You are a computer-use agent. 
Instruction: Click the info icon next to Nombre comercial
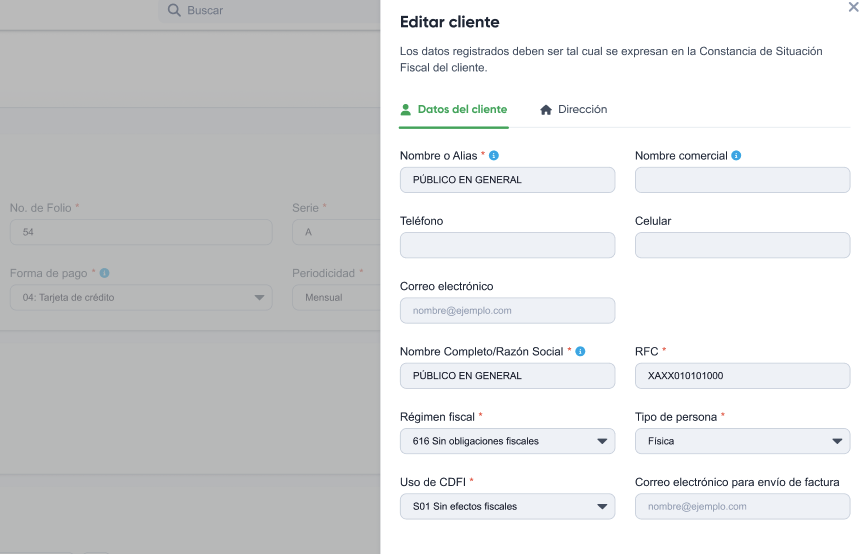(736, 155)
